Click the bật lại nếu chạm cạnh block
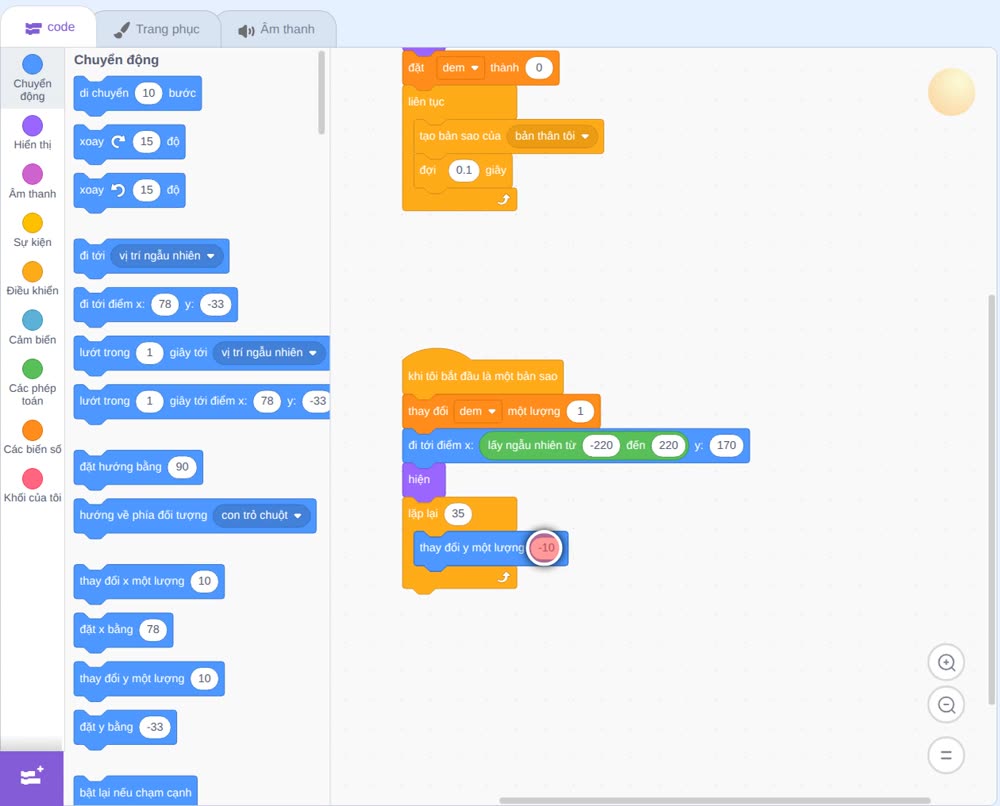 click(x=136, y=792)
